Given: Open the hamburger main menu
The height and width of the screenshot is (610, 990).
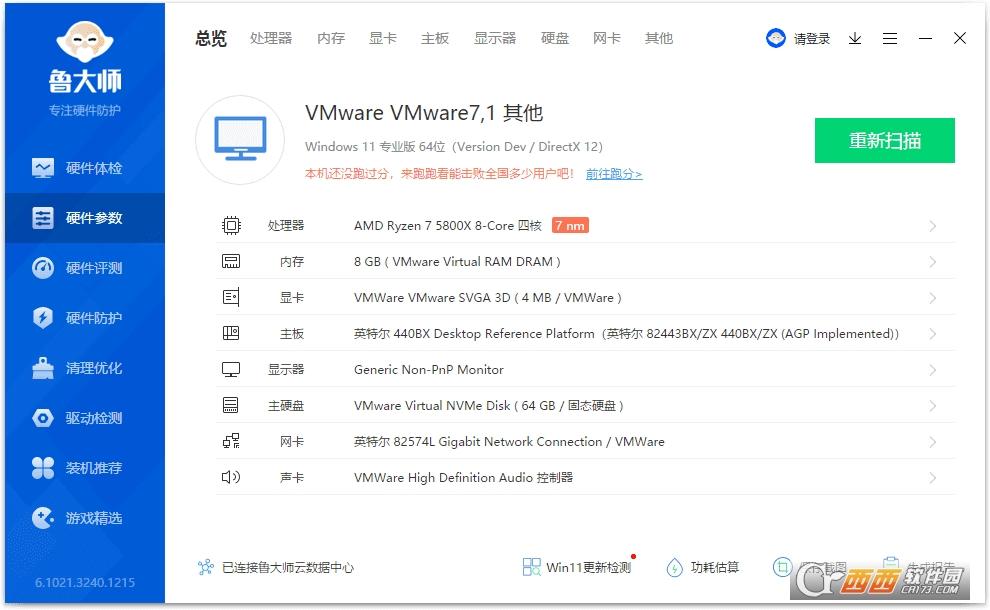Looking at the screenshot, I should click(890, 39).
